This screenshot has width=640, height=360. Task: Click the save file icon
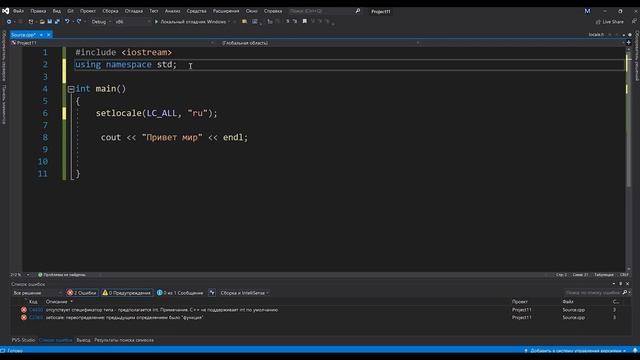click(x=49, y=22)
